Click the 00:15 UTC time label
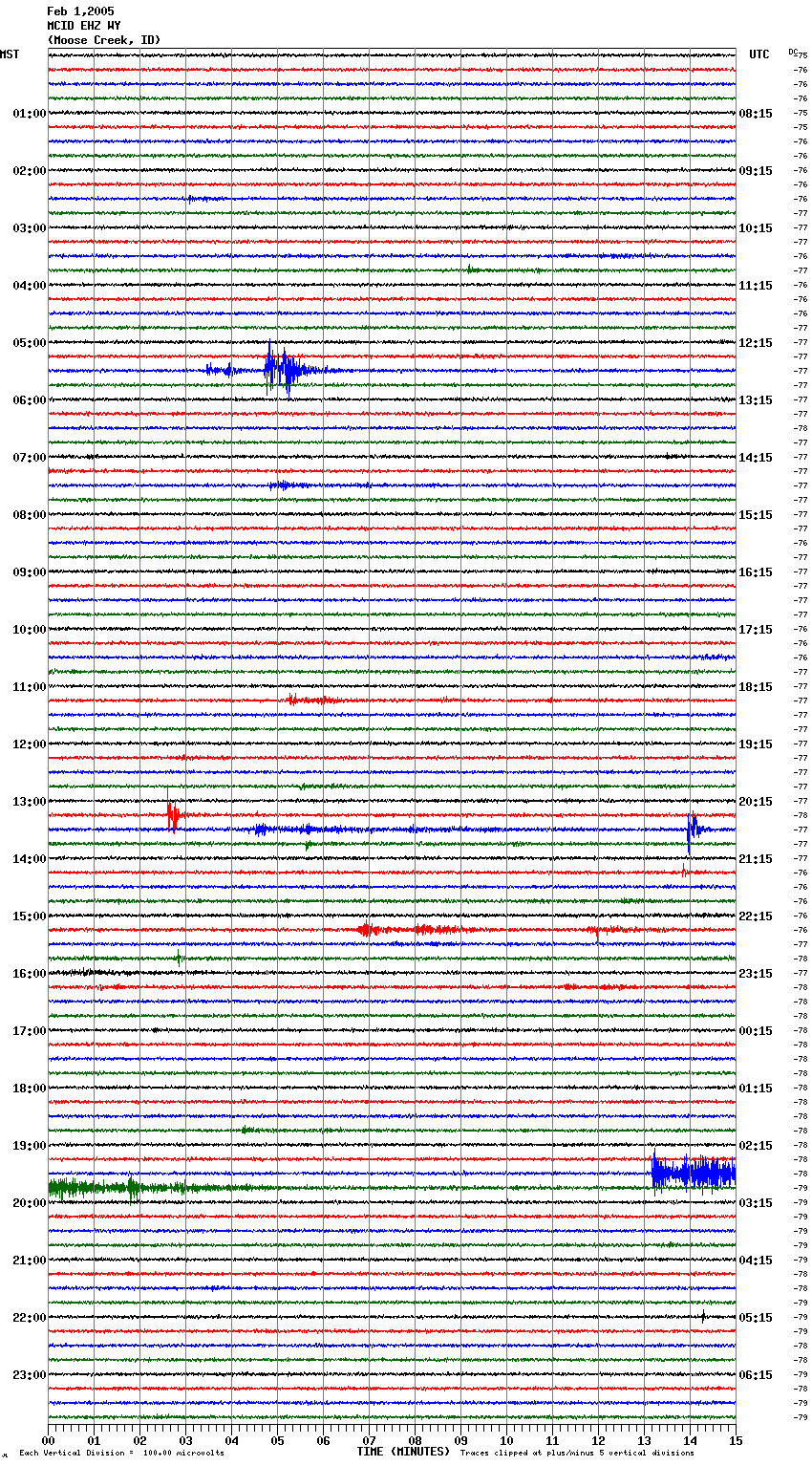 click(x=756, y=1031)
